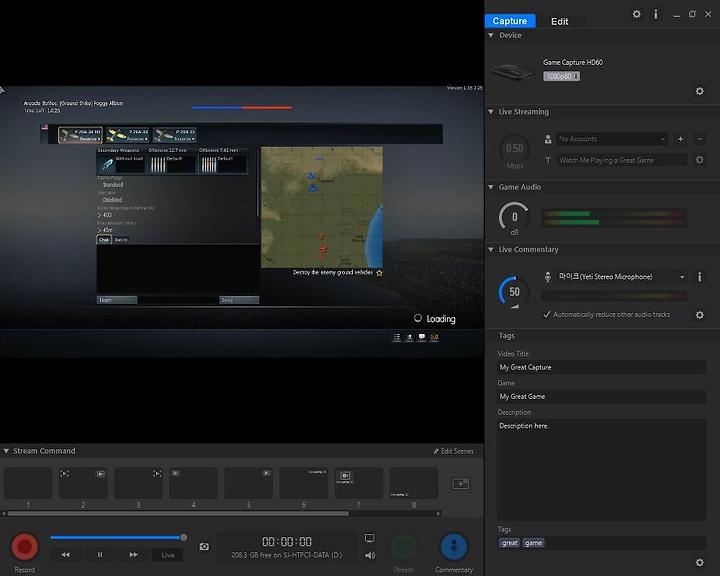
Task: Open Live Commentary settings gear
Action: click(699, 315)
